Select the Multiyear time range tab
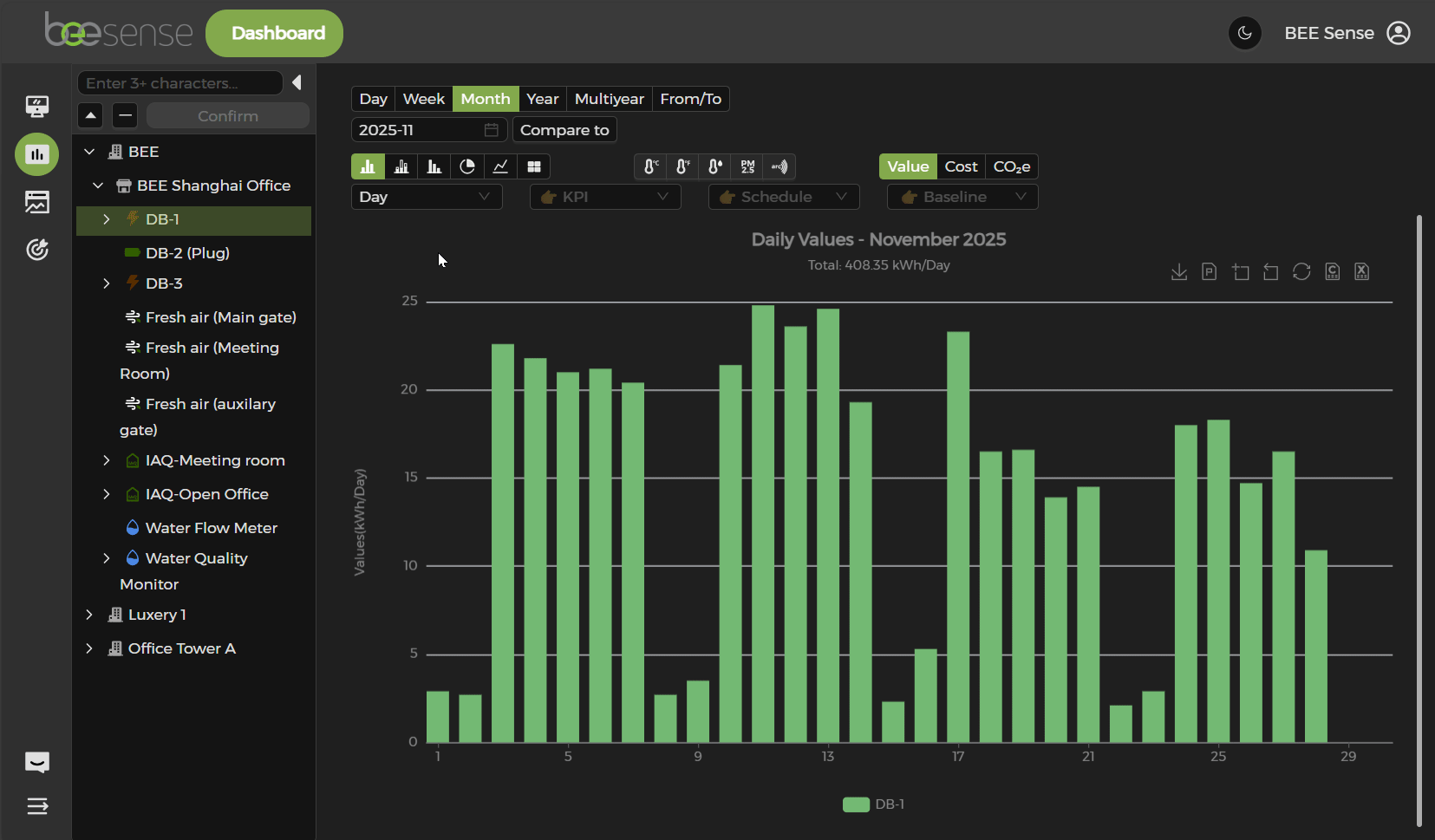This screenshot has height=840, width=1435. click(x=609, y=99)
